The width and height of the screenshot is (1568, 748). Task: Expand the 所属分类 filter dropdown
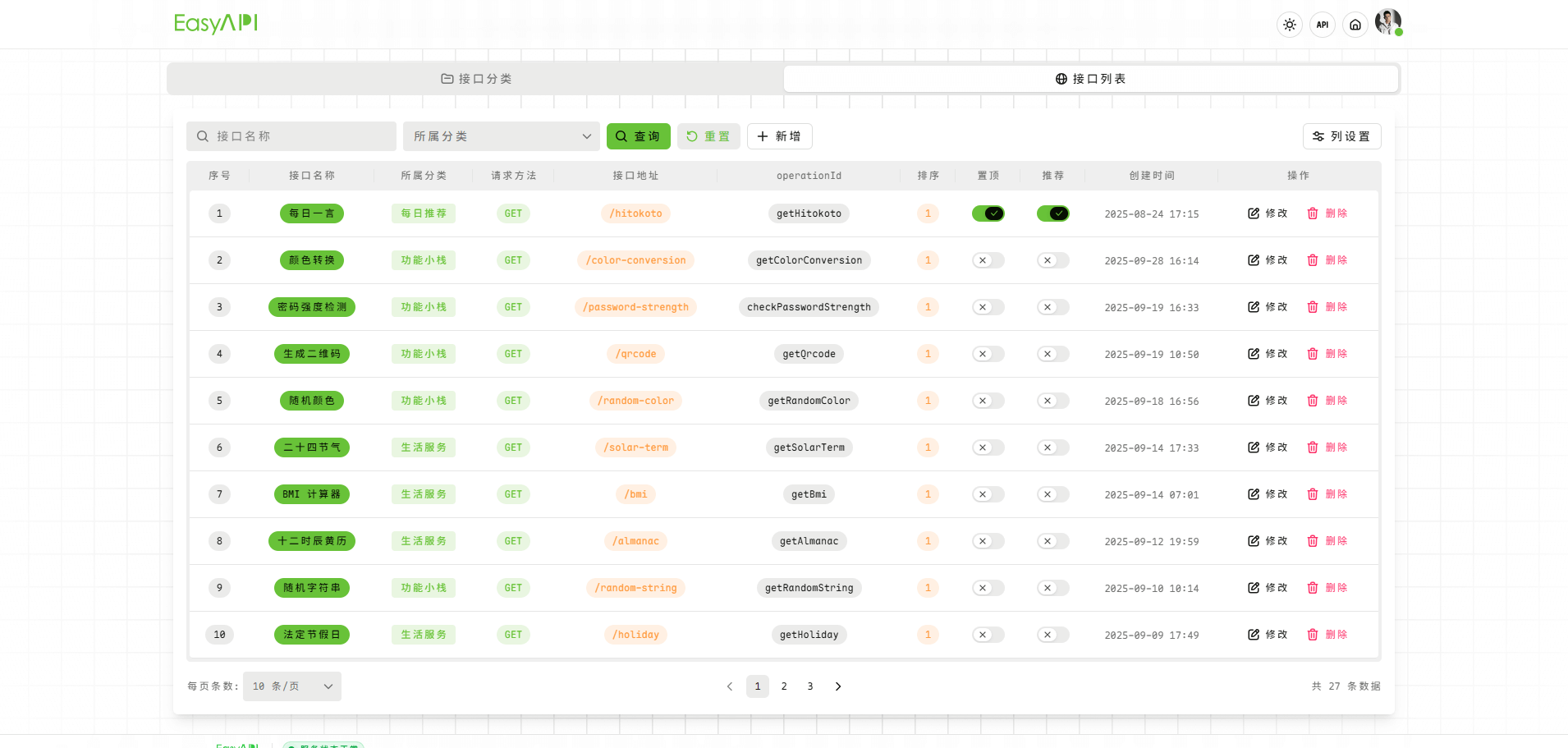[501, 136]
